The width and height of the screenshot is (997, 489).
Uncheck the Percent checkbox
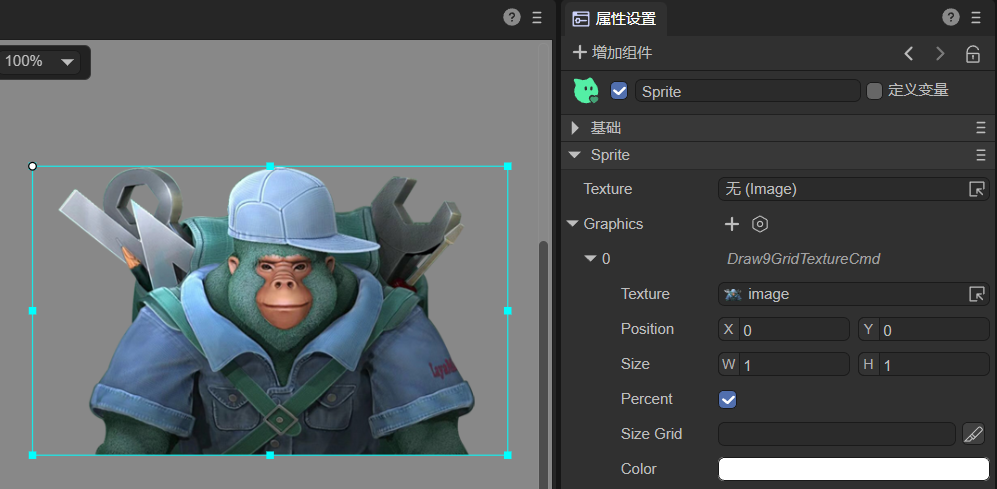[727, 399]
